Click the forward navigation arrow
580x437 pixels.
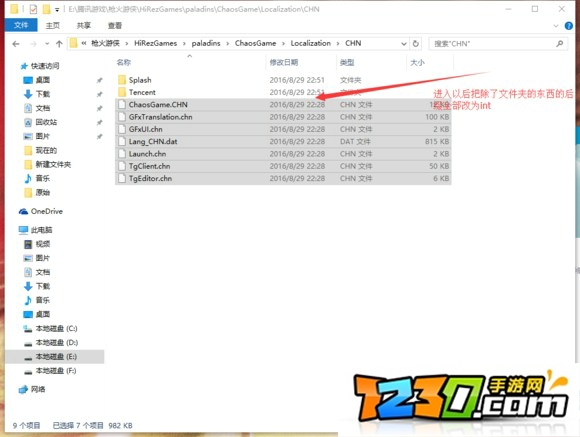click(x=33, y=44)
